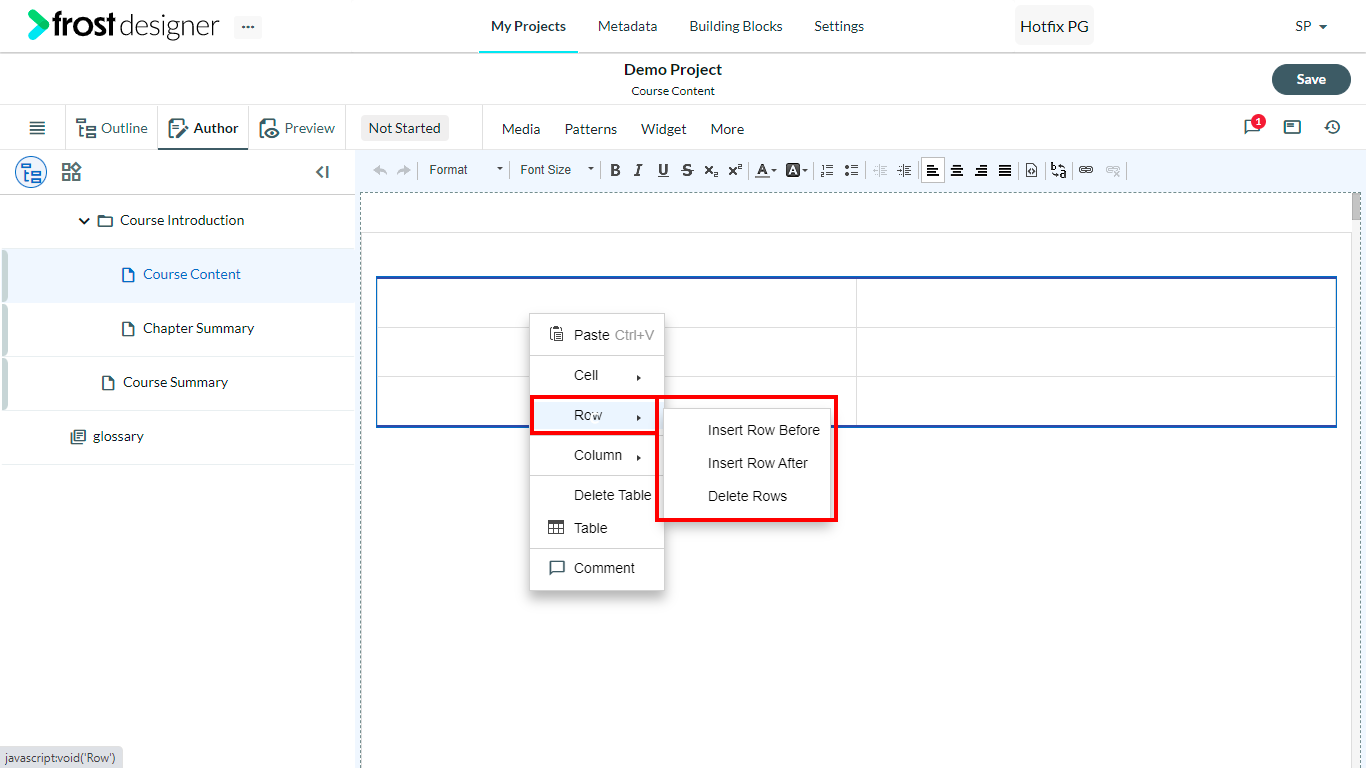Screen dimensions: 1366x768
Task: Choose Insert Row After from submenu
Action: [x=757, y=463]
